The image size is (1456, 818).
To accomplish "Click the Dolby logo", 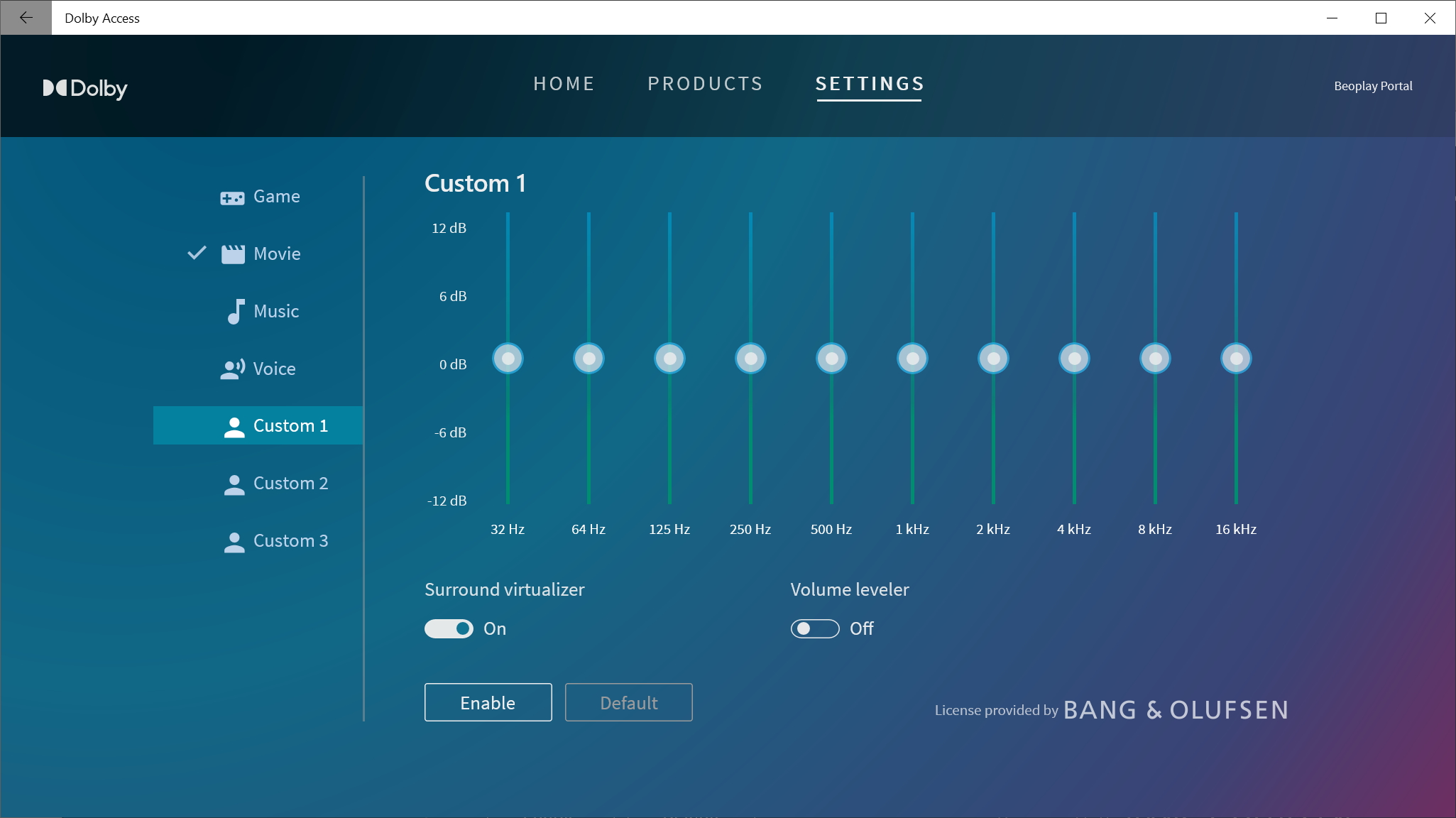I will [x=85, y=88].
